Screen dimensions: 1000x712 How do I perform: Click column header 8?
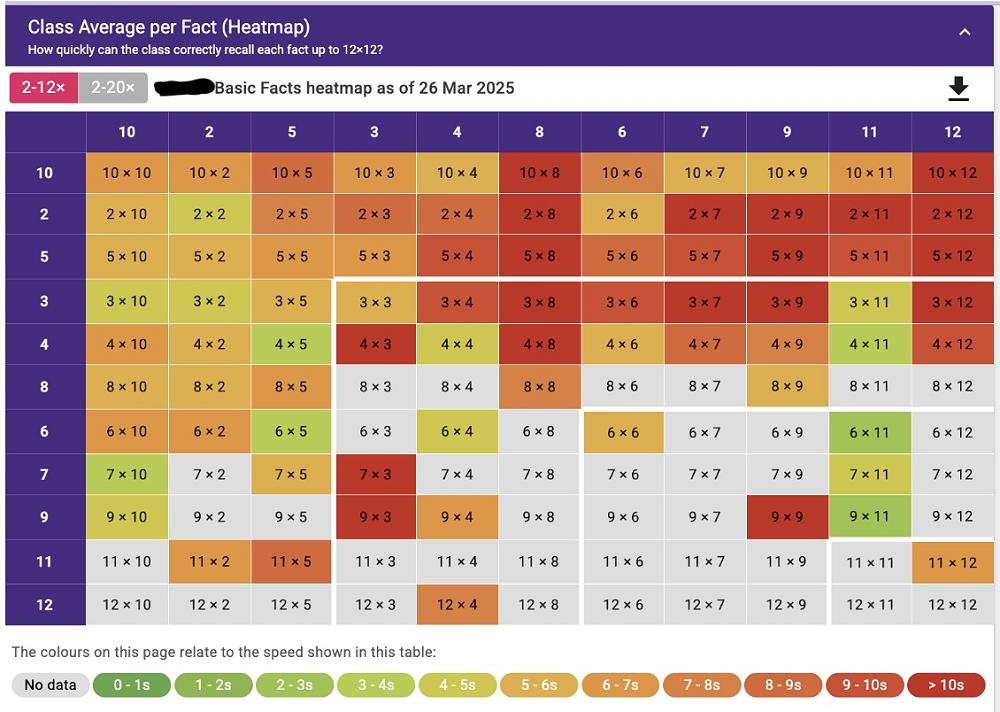pyautogui.click(x=539, y=132)
